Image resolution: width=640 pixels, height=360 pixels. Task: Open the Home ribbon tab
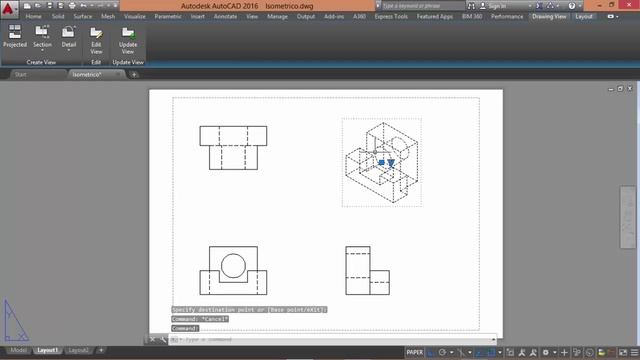pyautogui.click(x=33, y=17)
